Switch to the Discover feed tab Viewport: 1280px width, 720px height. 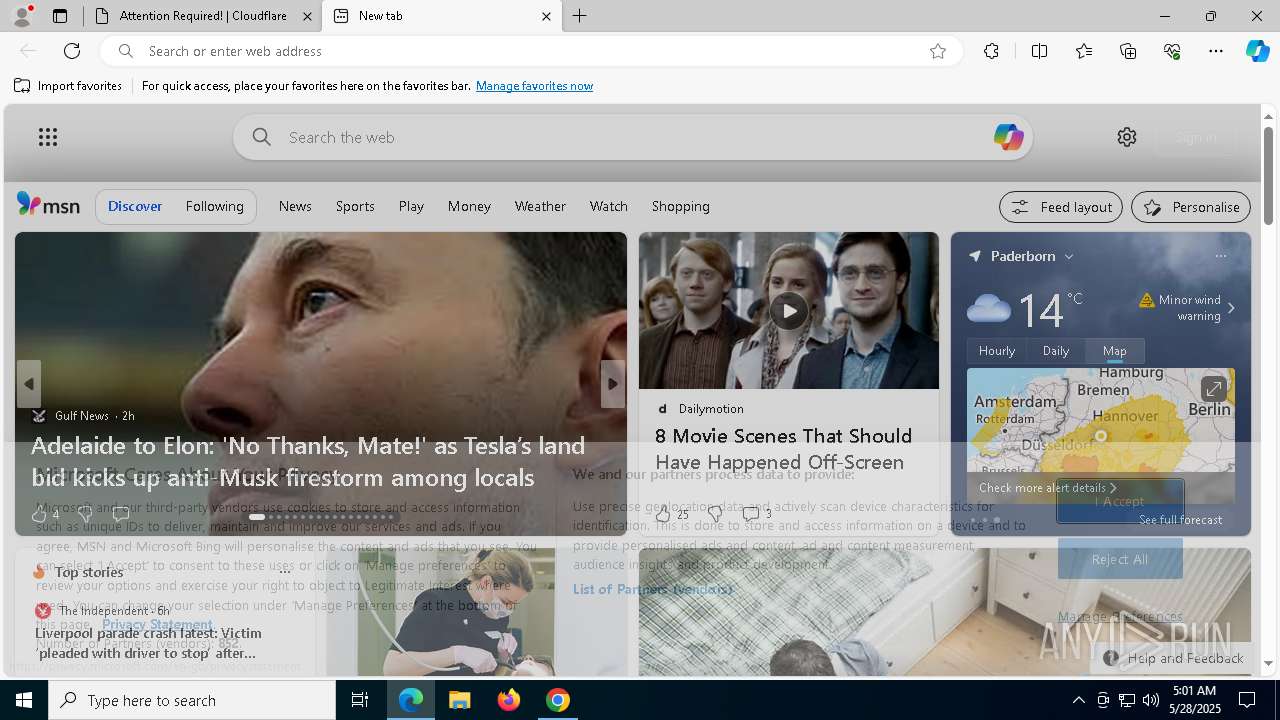[x=135, y=206]
